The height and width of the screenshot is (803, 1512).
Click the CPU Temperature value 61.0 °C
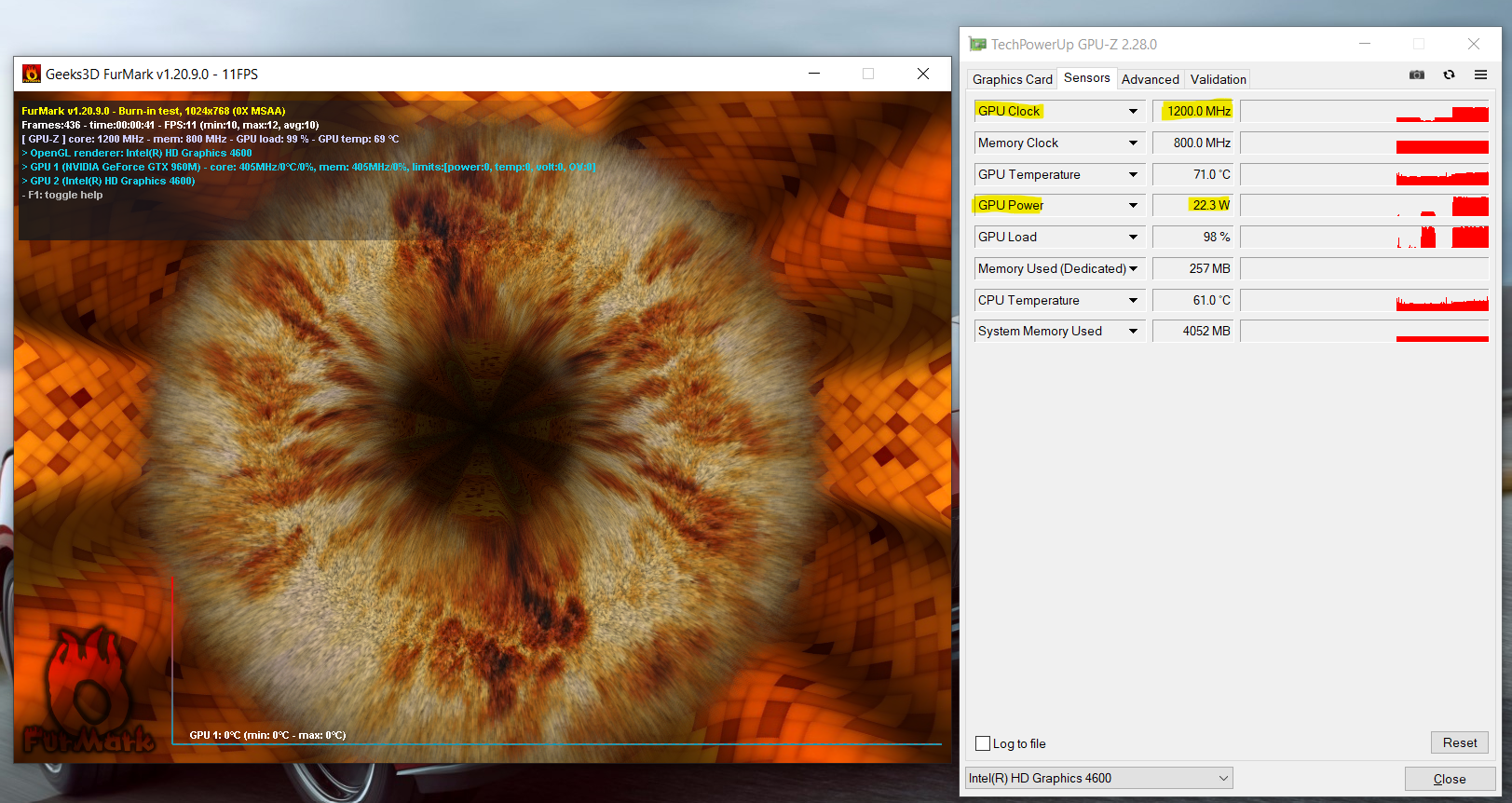1193,300
